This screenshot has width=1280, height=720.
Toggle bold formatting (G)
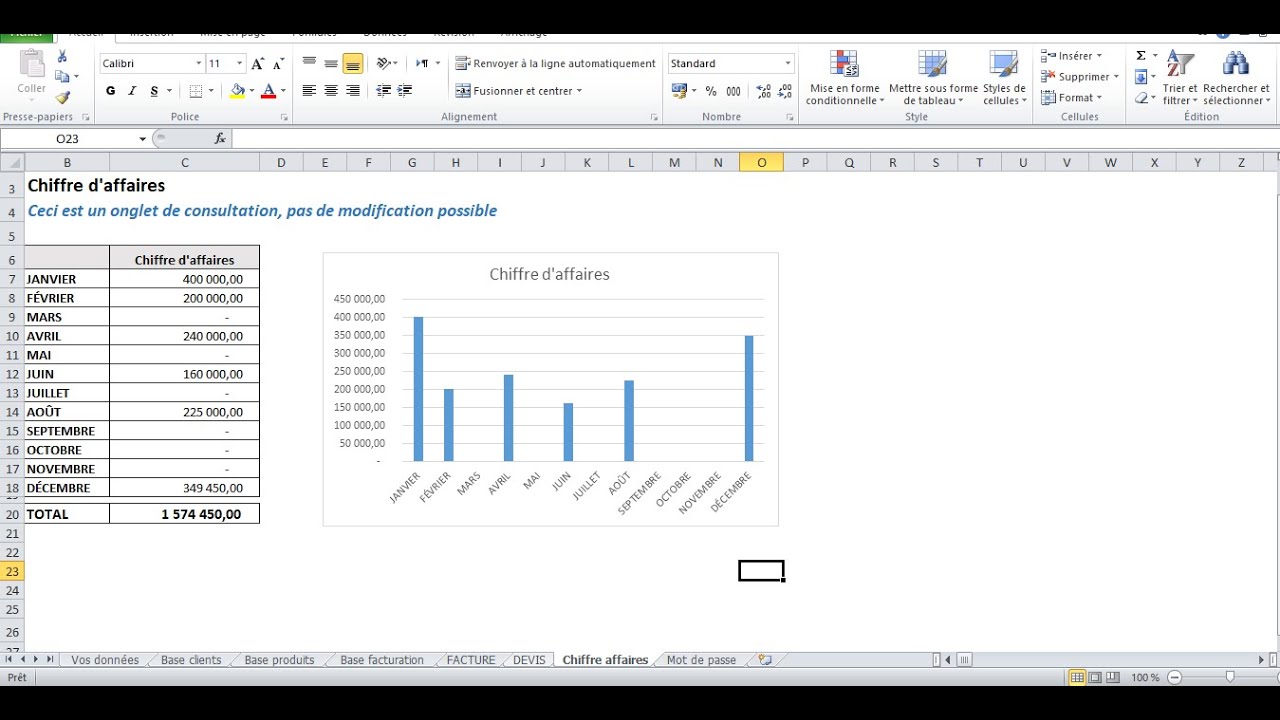tap(110, 91)
